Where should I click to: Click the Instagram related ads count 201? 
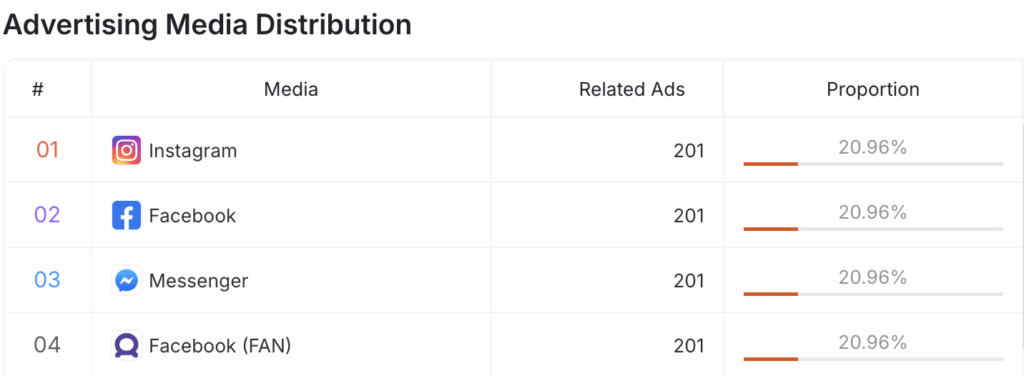[689, 151]
